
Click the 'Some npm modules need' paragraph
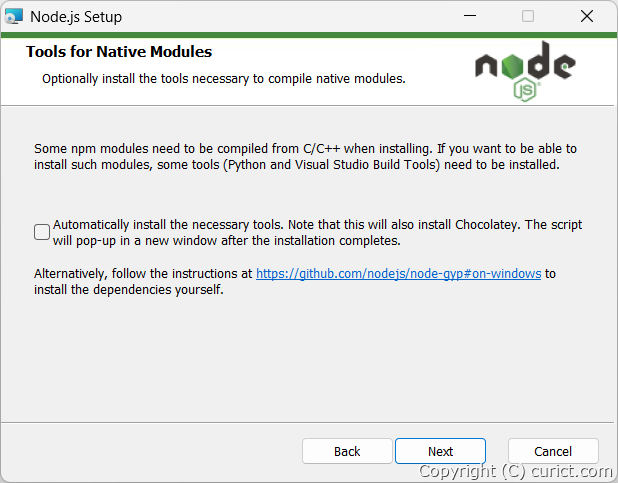[305, 156]
